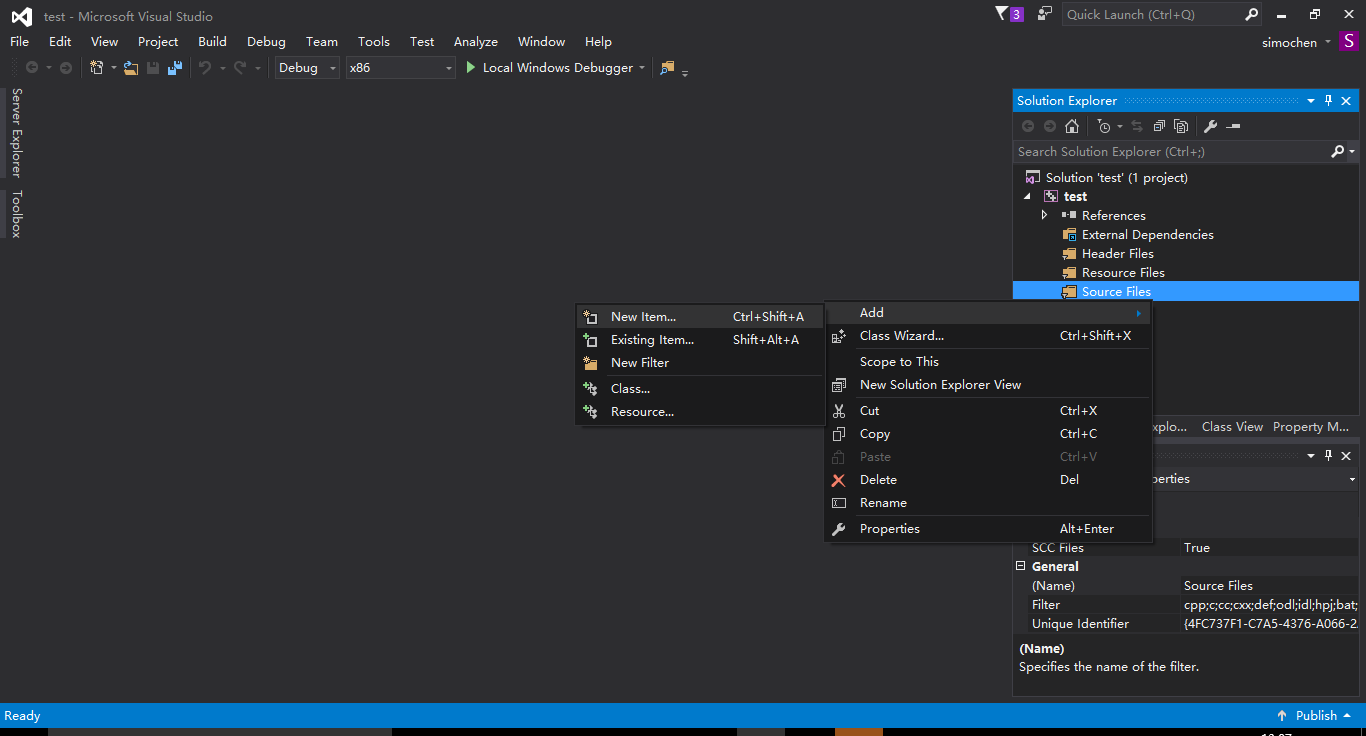The height and width of the screenshot is (736, 1366).
Task: Open Class Wizard... from context menu
Action: [988, 336]
